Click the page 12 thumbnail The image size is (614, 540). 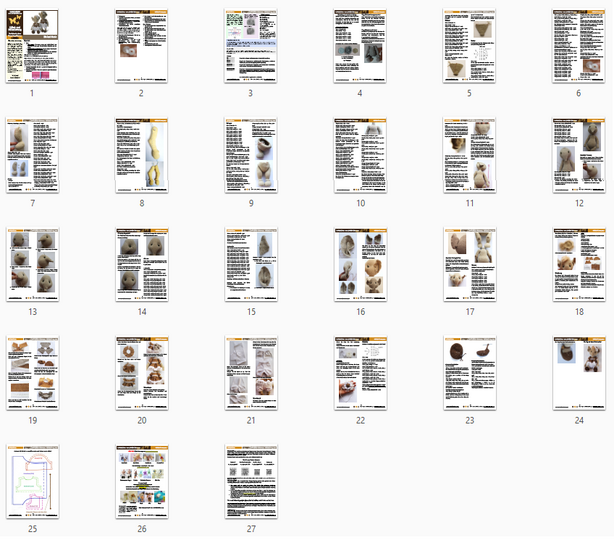pos(578,154)
